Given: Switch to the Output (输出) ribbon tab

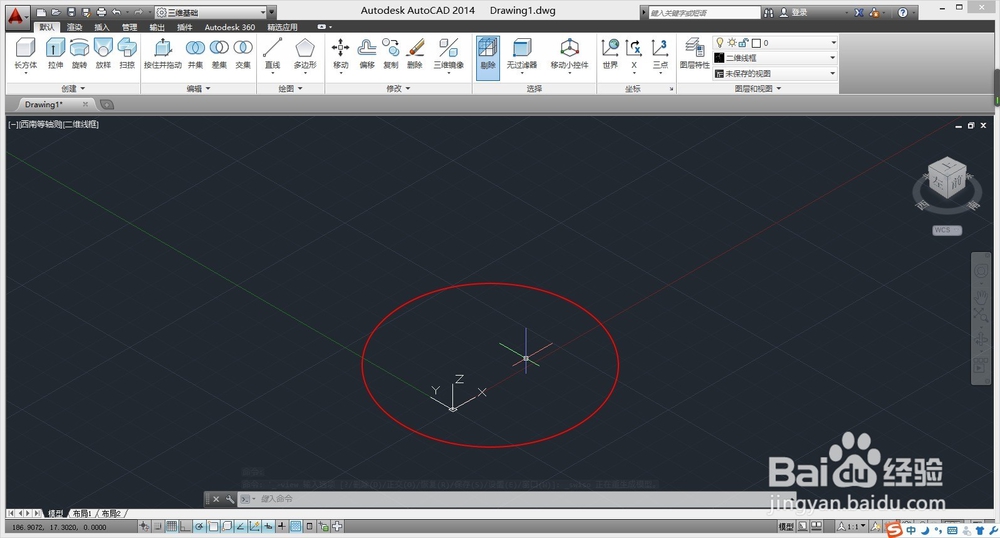Looking at the screenshot, I should pyautogui.click(x=157, y=27).
